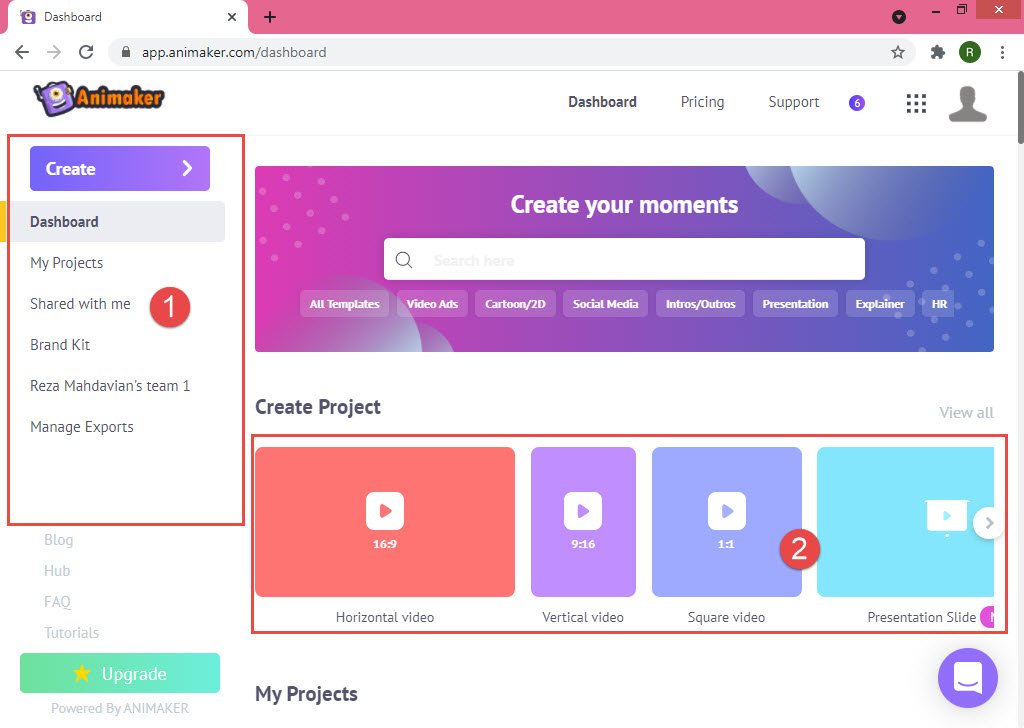Click the Search here input field
The image size is (1024, 728).
(624, 259)
